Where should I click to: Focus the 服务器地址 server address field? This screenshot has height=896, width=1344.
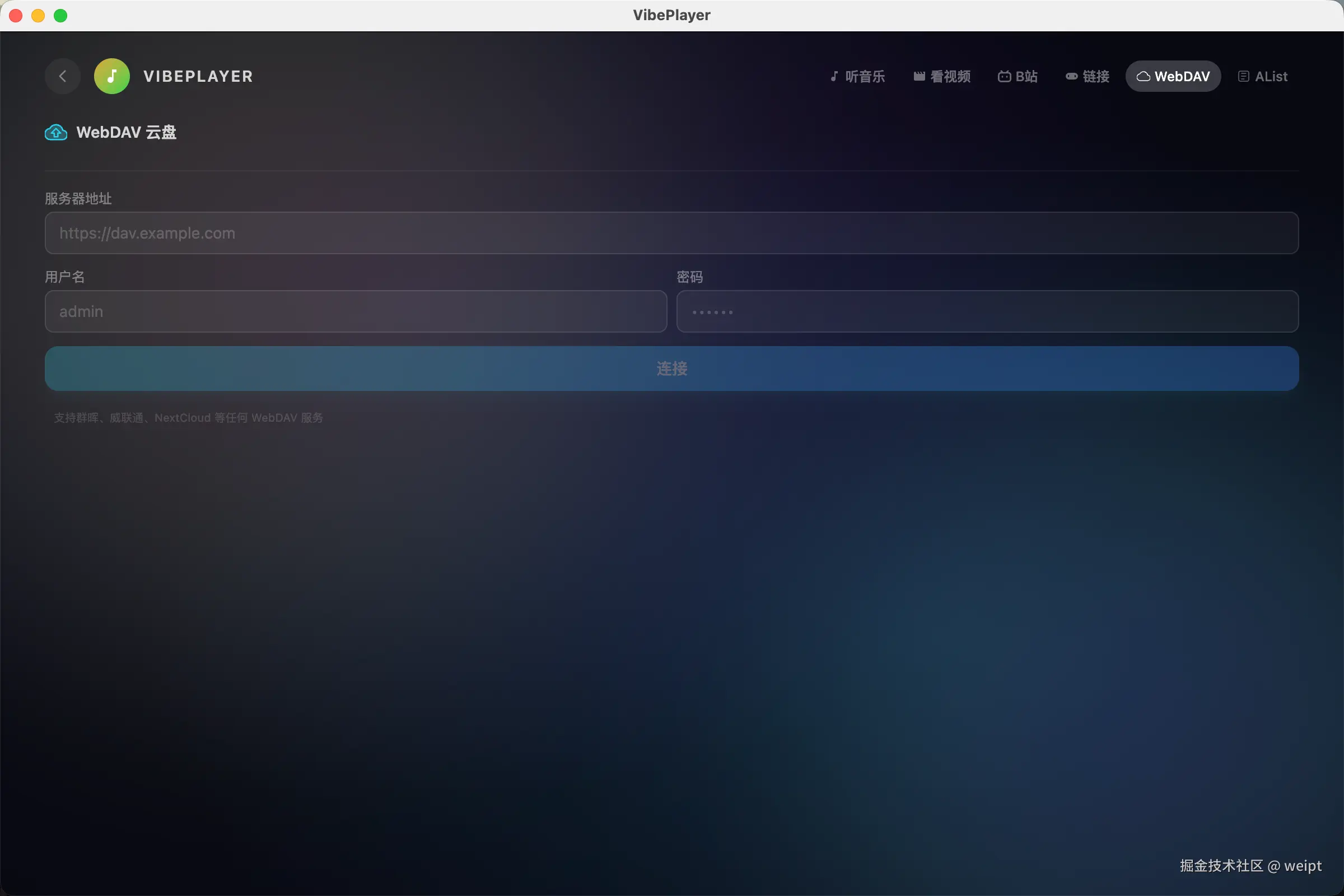[x=671, y=233]
